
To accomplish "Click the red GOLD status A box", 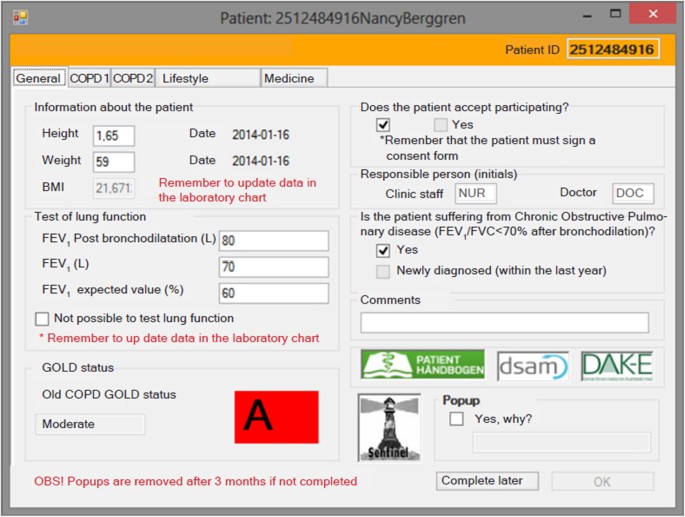I will click(276, 417).
